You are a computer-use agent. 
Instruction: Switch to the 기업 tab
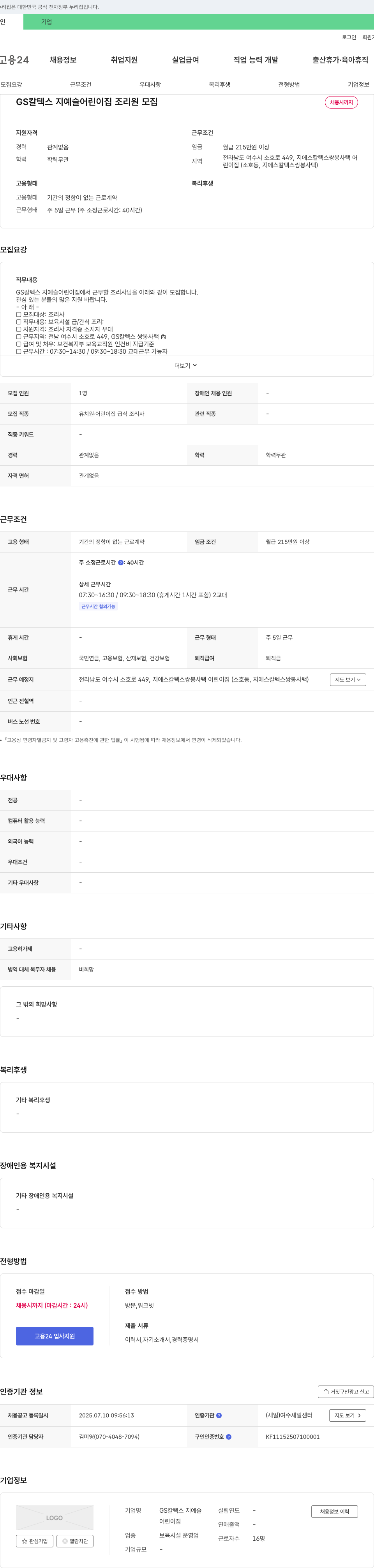tap(46, 22)
